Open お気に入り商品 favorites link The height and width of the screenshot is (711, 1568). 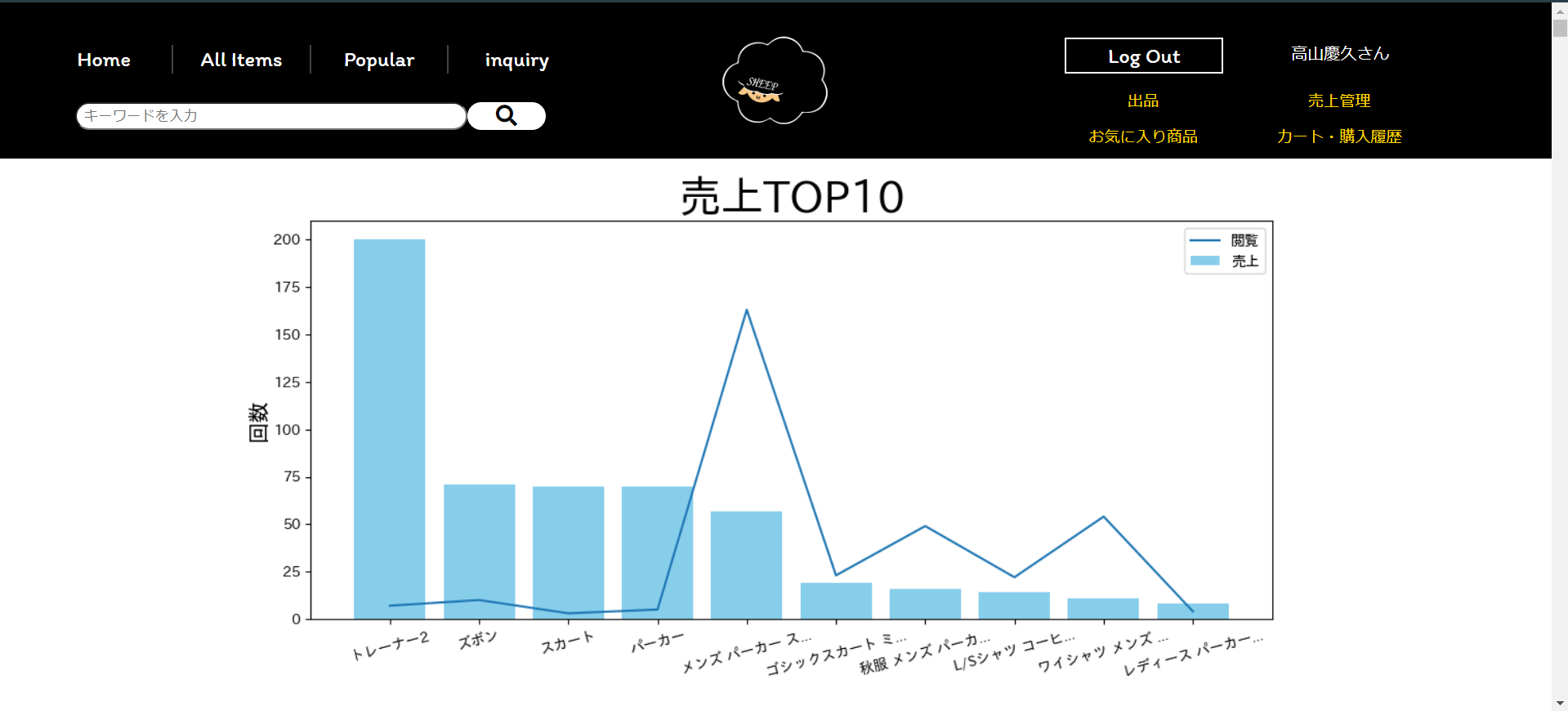1142,136
